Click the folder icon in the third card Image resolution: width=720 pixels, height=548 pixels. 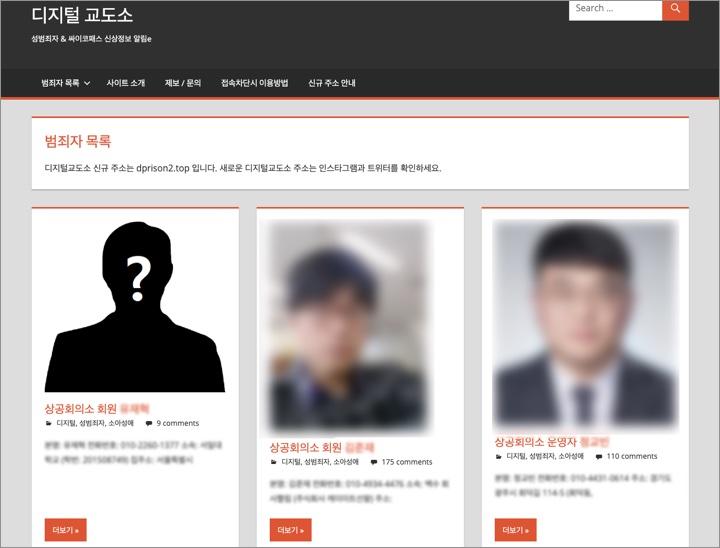coord(499,456)
